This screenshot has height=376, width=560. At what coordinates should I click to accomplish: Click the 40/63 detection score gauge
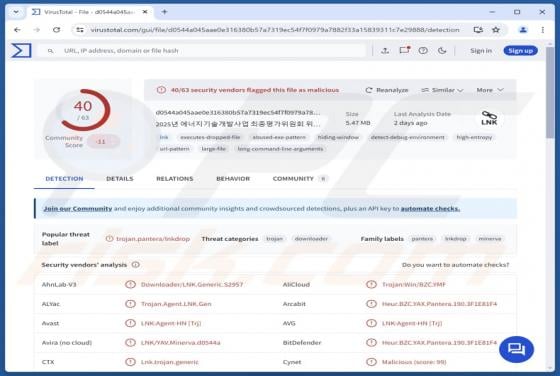84,110
